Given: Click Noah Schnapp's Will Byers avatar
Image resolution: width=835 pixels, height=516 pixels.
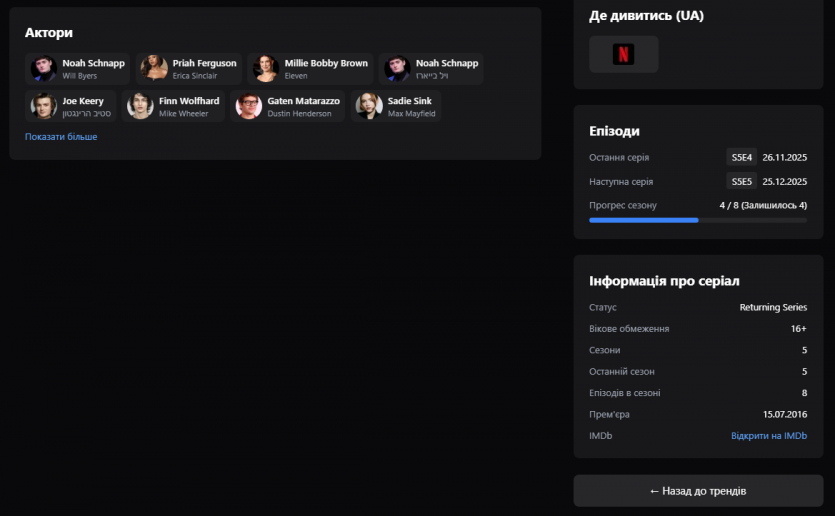Looking at the screenshot, I should tap(43, 68).
